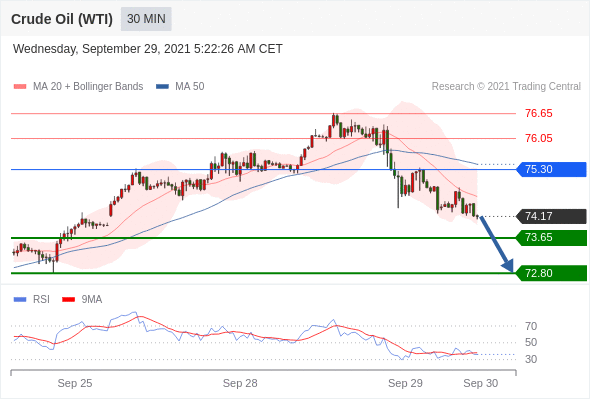Click the Sep 25 date axis label
The height and width of the screenshot is (400, 590).
pyautogui.click(x=75, y=383)
